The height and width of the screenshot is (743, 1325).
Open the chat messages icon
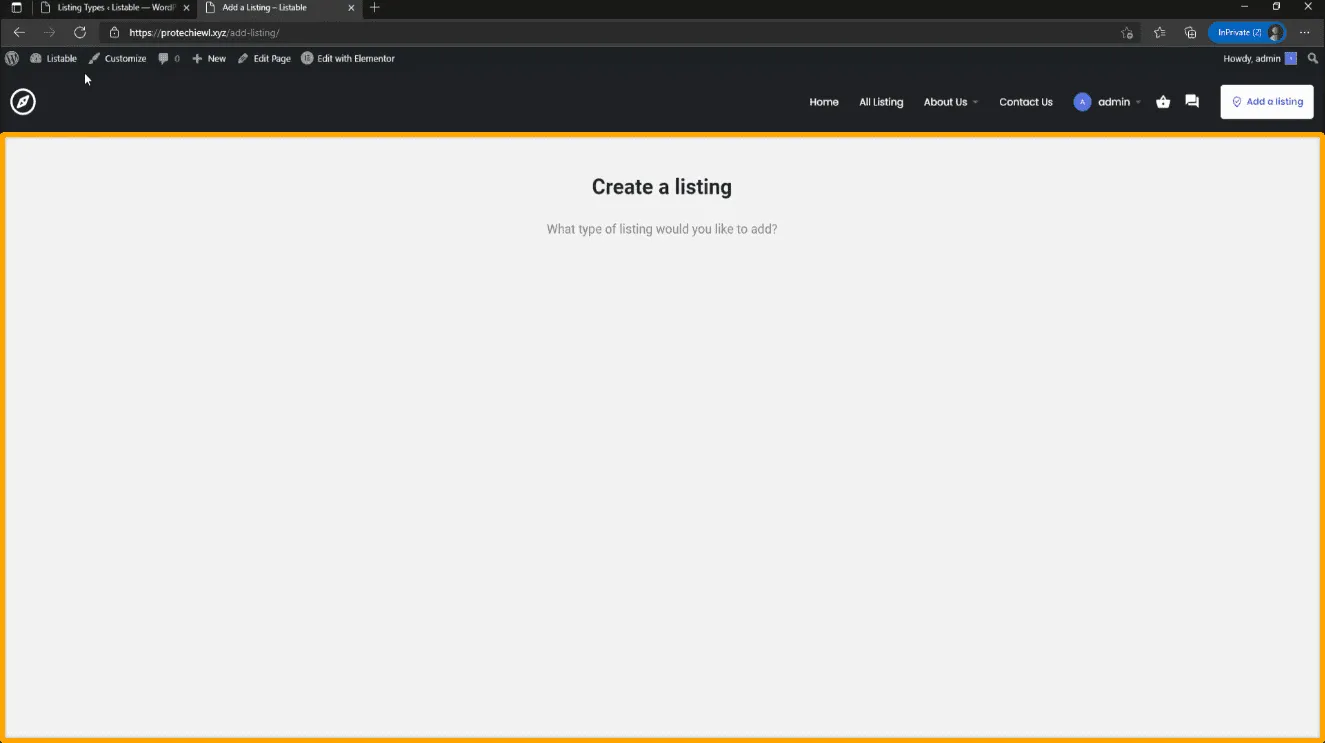coord(1192,102)
